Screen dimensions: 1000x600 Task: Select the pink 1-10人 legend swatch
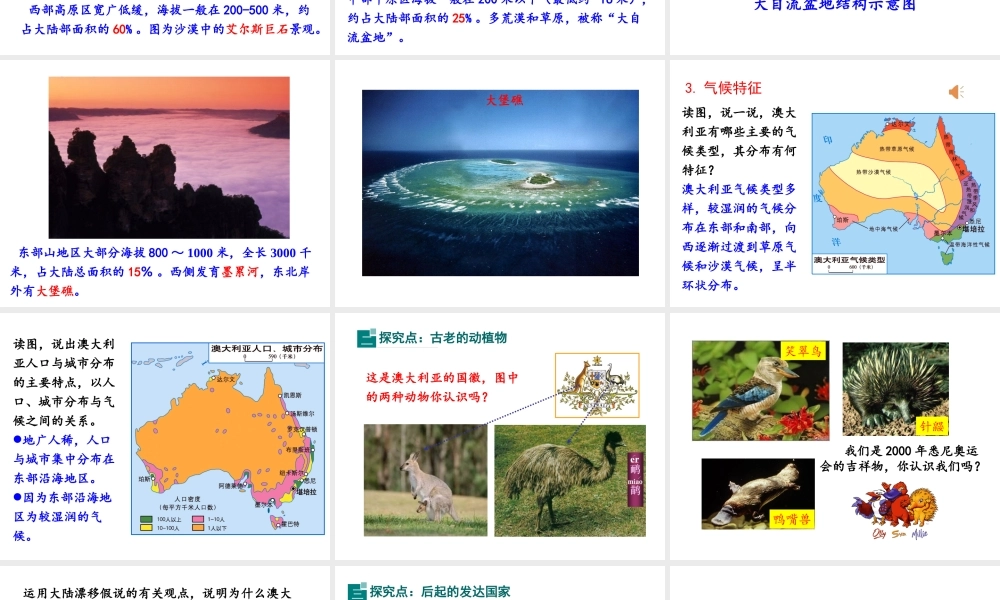coord(198,519)
